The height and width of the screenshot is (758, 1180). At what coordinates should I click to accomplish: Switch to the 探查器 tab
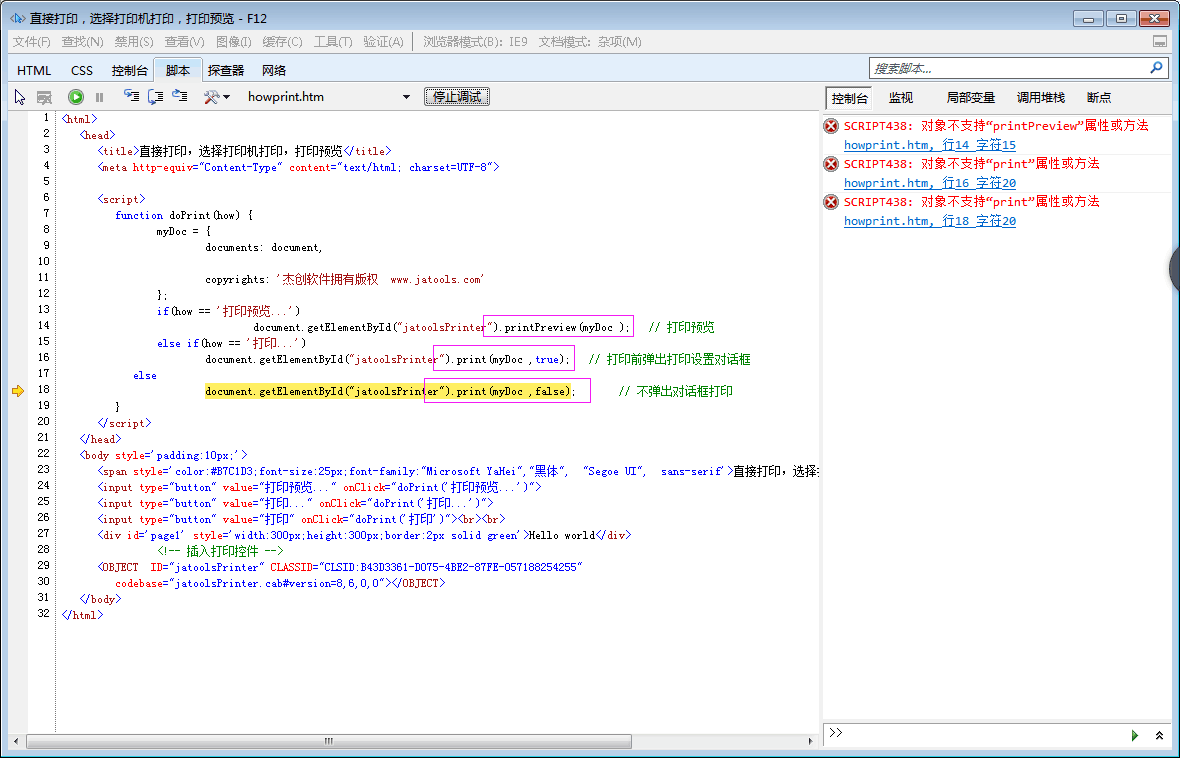coord(226,71)
